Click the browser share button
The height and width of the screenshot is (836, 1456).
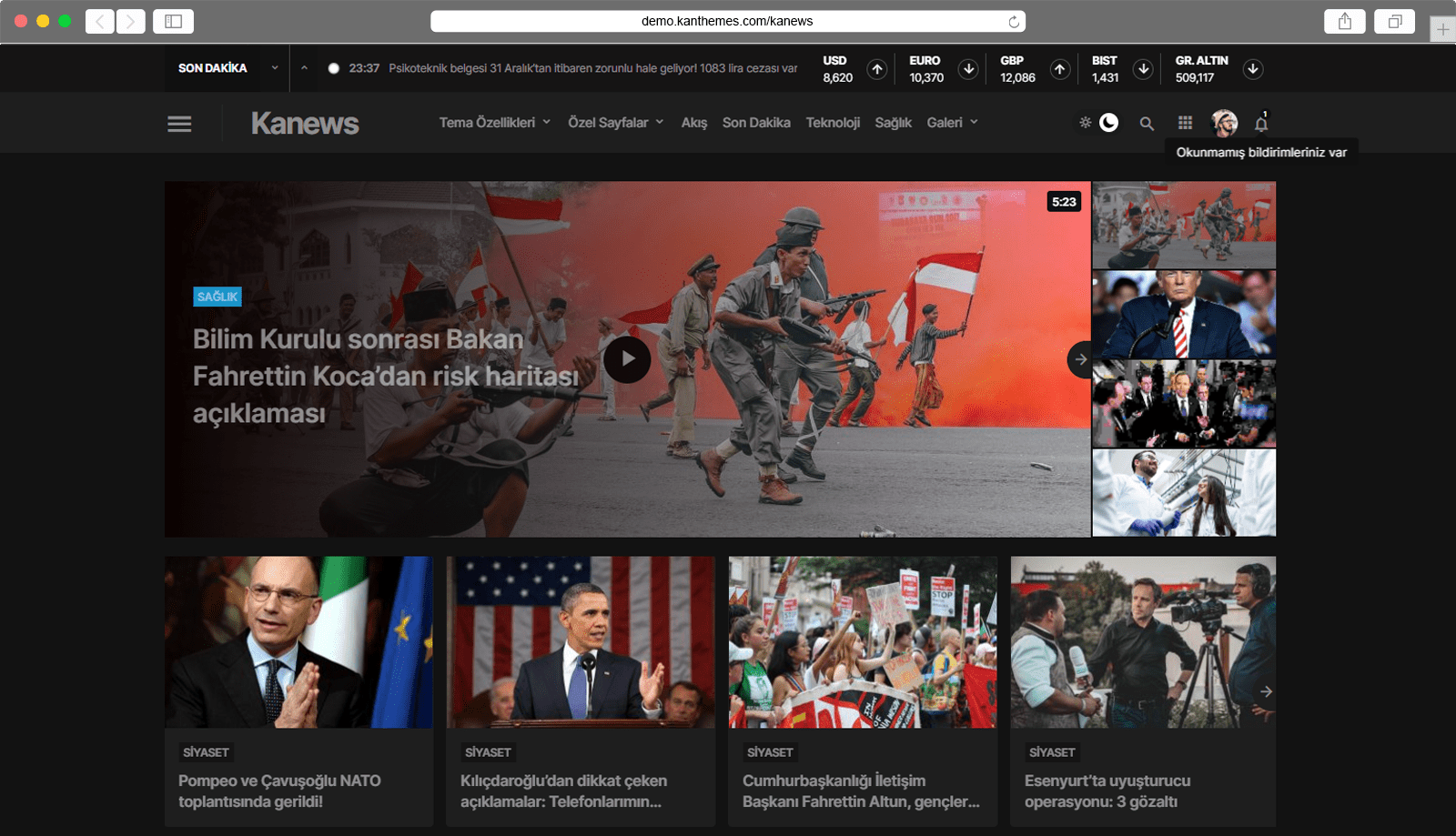click(x=1345, y=21)
